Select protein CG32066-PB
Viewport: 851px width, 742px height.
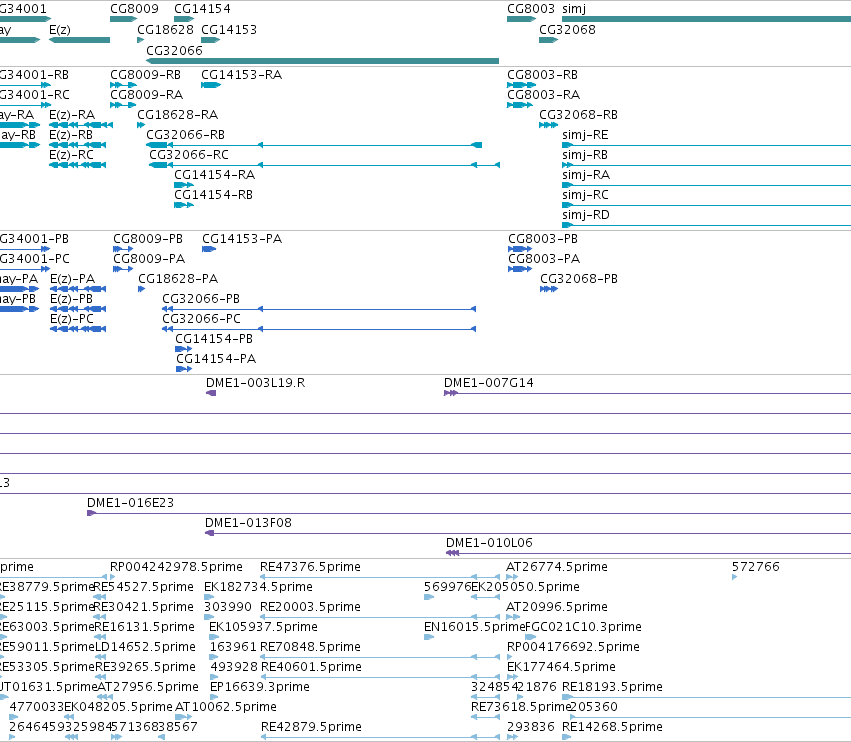tap(319, 309)
